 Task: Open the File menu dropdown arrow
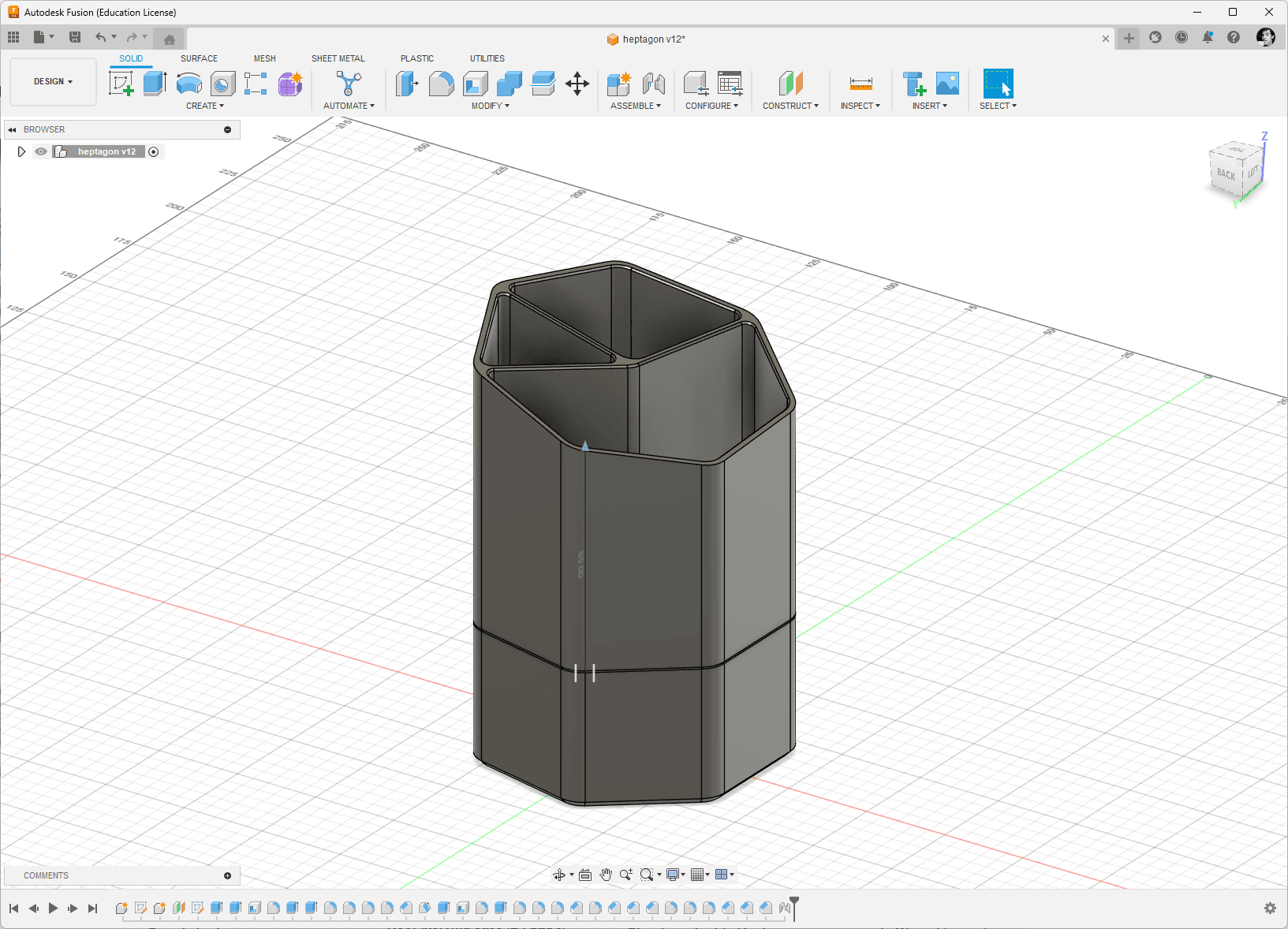[52, 37]
